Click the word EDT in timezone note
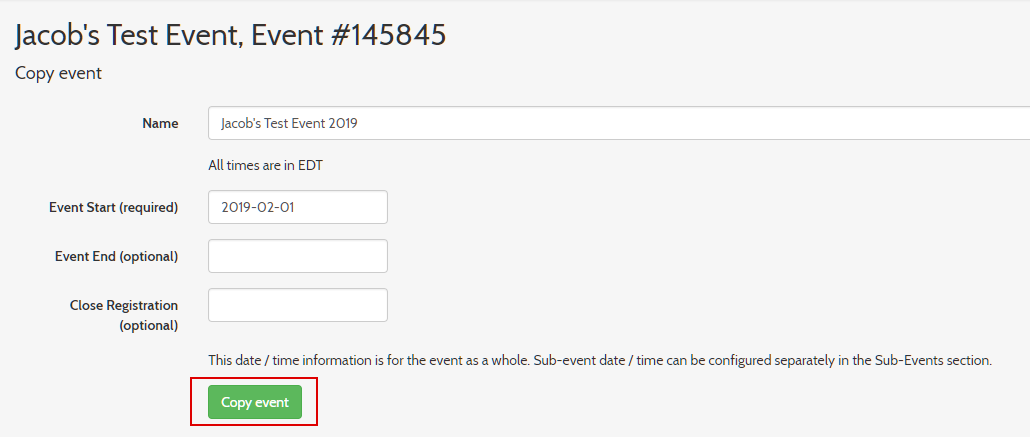 pyautogui.click(x=309, y=165)
